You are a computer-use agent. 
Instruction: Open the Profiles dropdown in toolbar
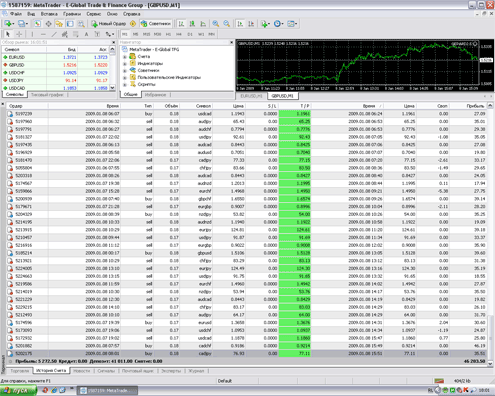[23, 24]
